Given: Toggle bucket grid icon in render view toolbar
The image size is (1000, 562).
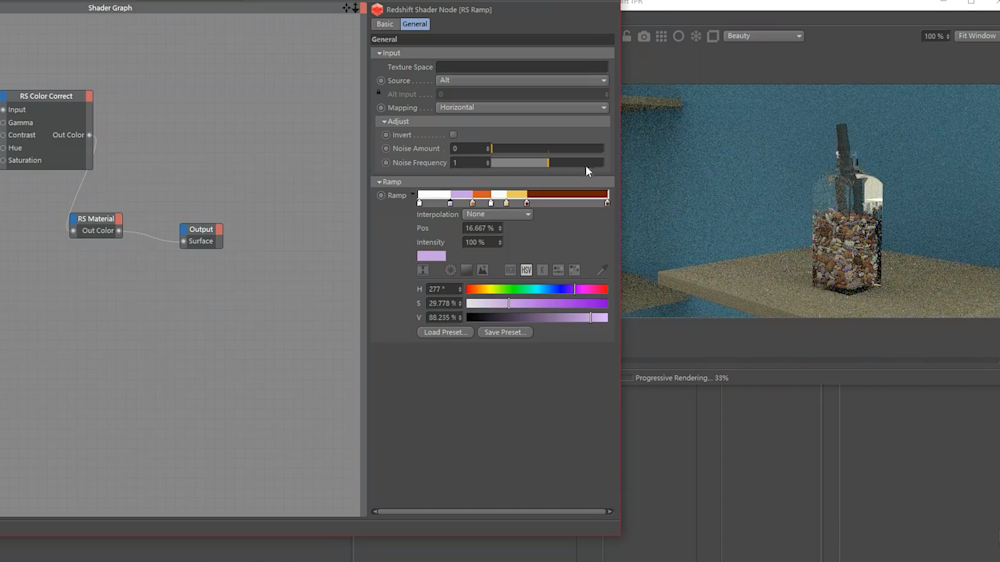Looking at the screenshot, I should click(x=661, y=36).
